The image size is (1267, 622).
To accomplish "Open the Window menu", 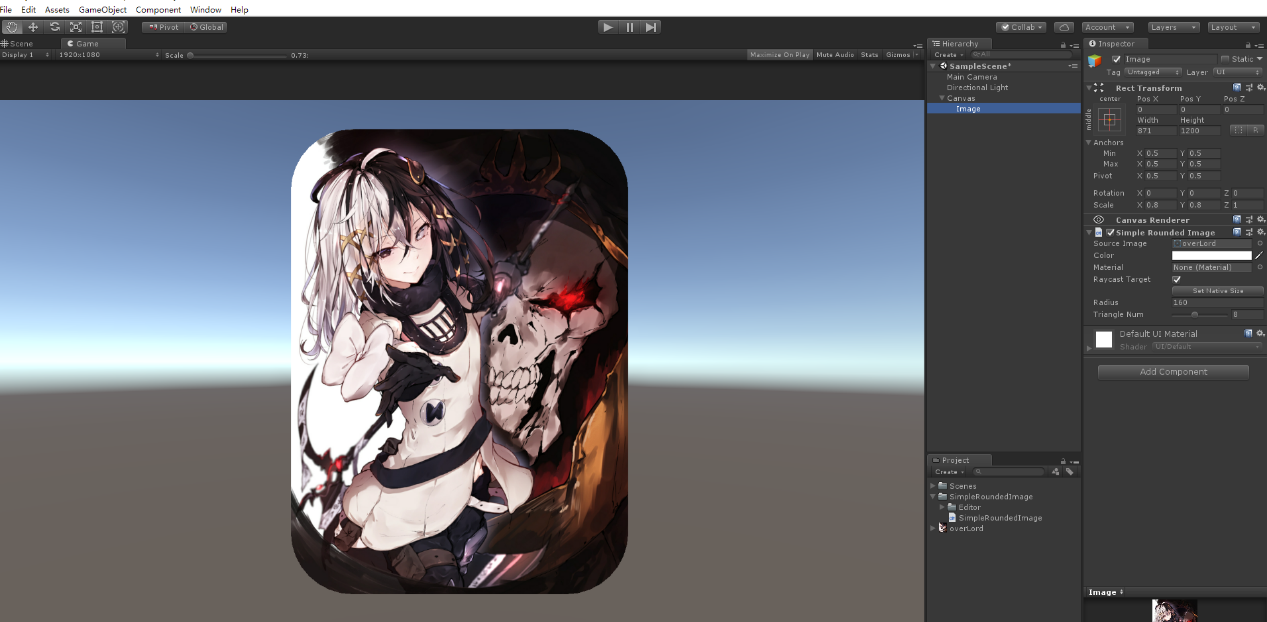I will 205,9.
